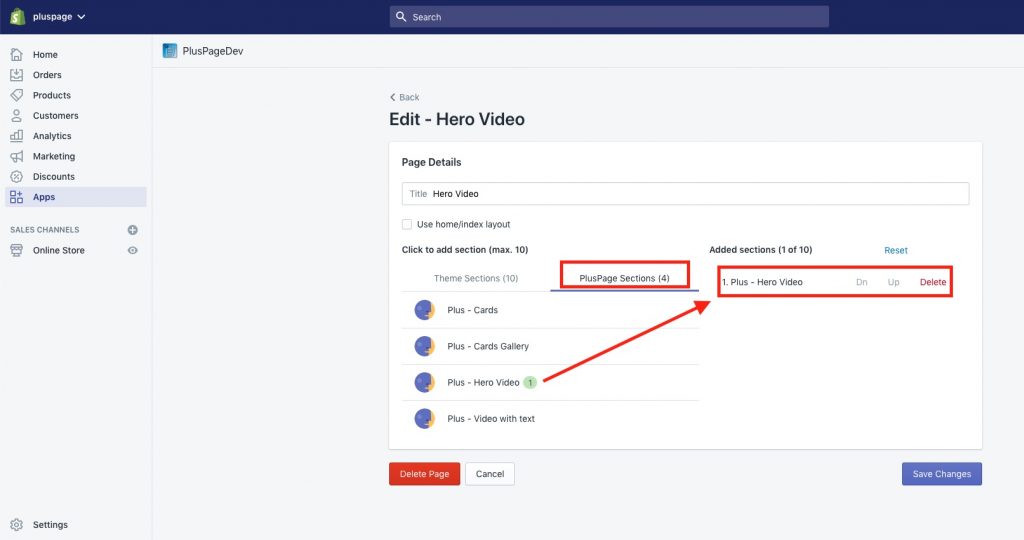Click the Plus - Cards Gallery icon
1024x540 pixels.
424,346
